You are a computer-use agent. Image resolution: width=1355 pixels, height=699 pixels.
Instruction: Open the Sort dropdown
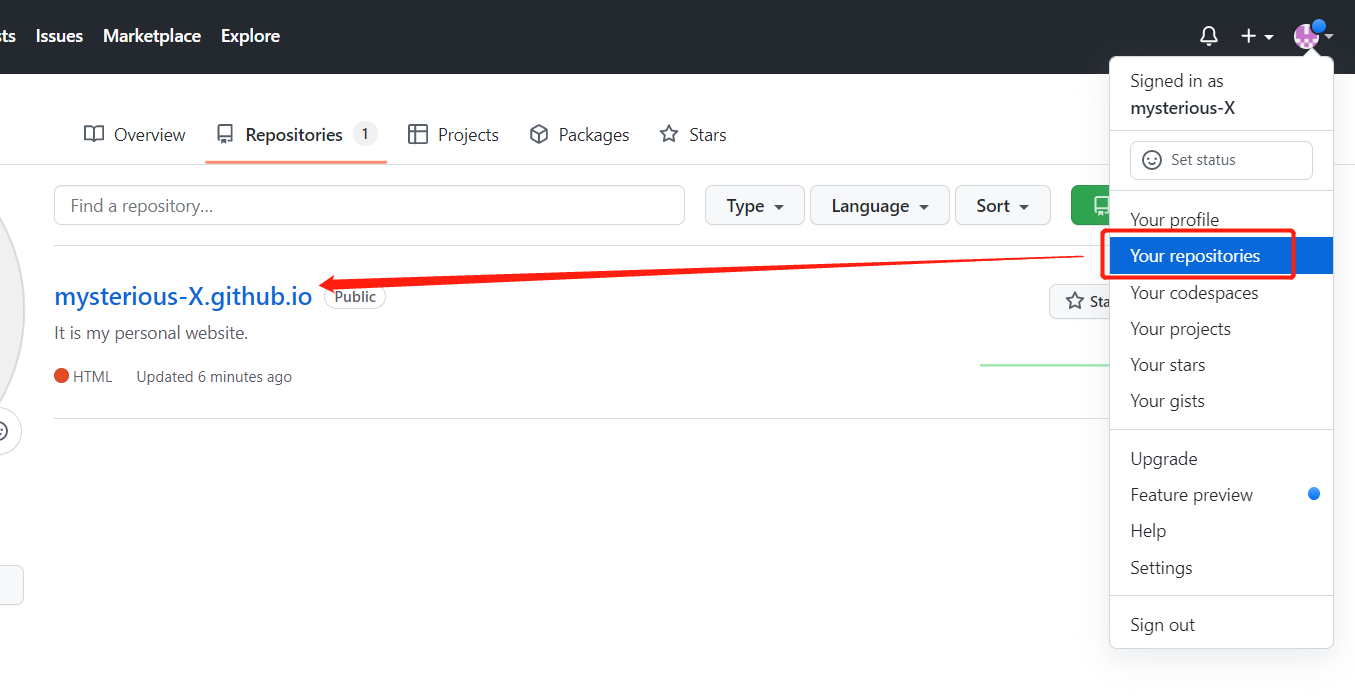coord(1002,206)
